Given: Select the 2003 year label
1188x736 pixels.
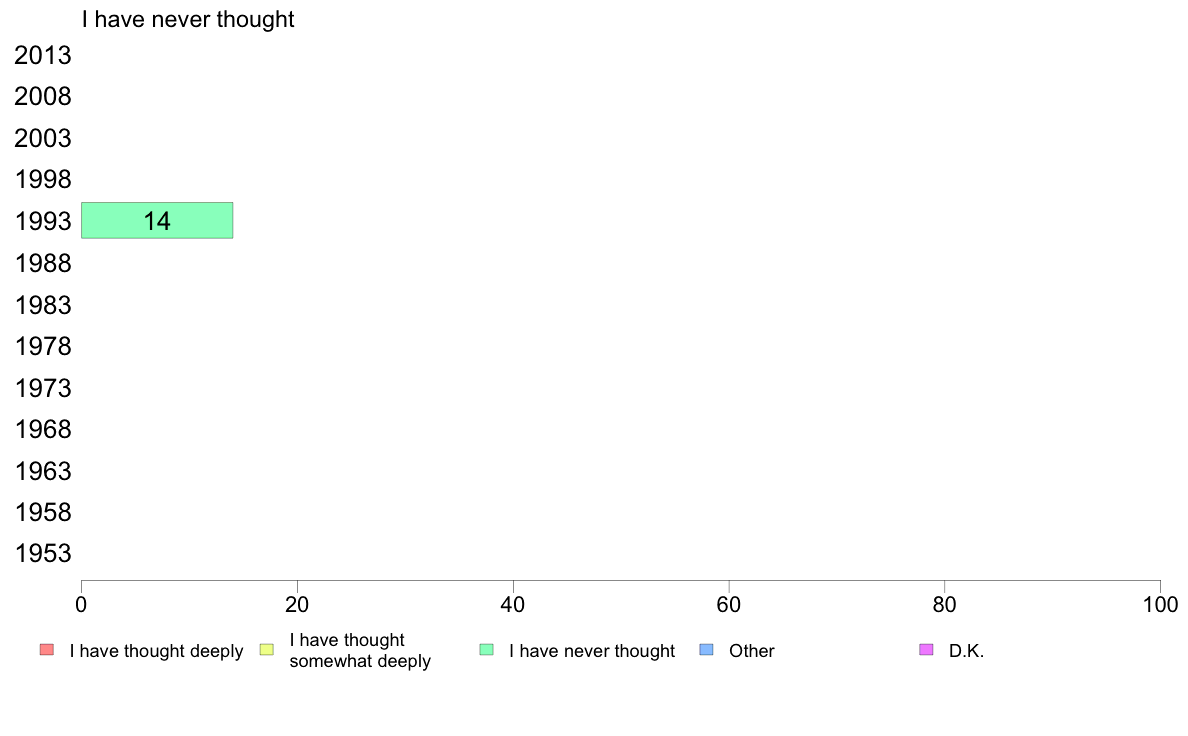Looking at the screenshot, I should point(43,139).
